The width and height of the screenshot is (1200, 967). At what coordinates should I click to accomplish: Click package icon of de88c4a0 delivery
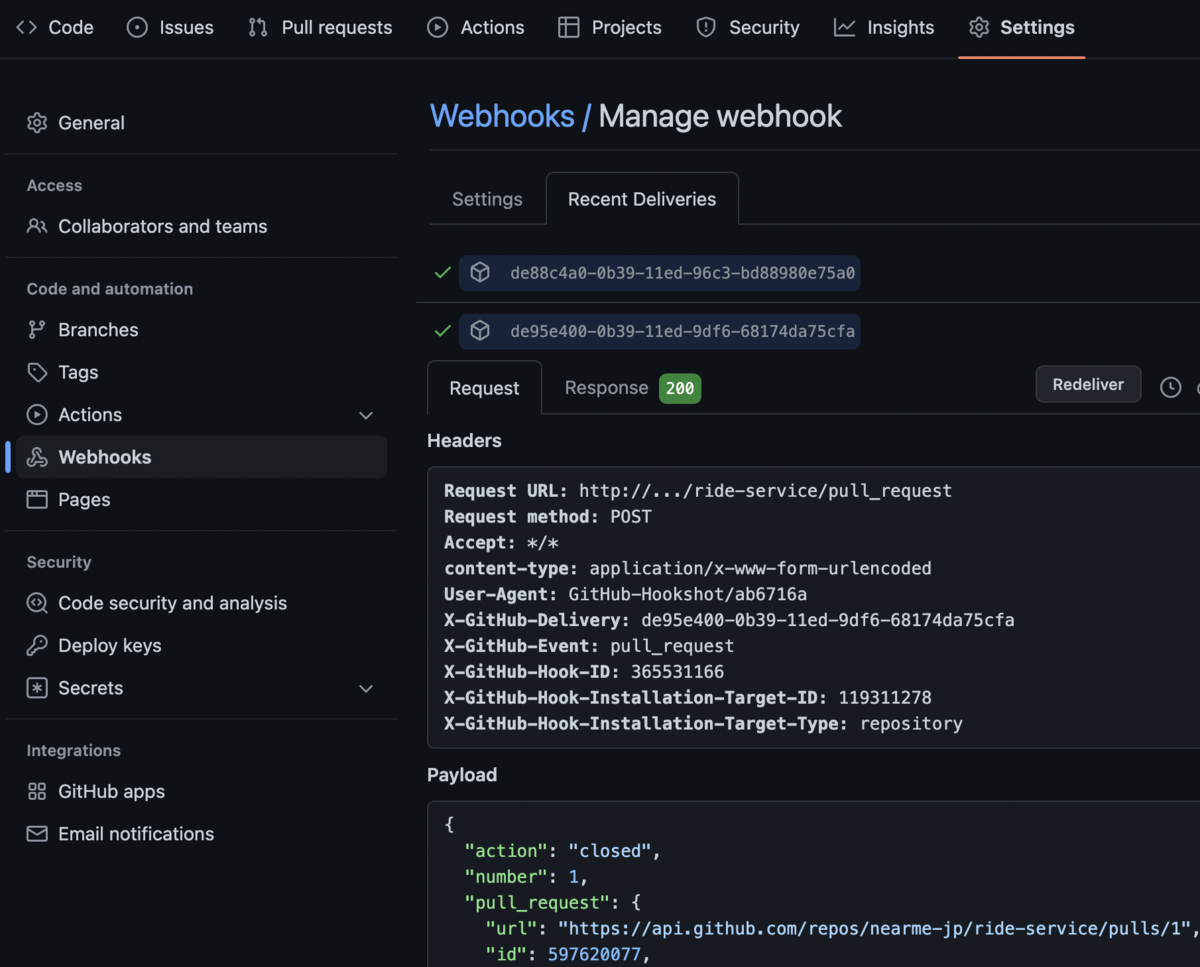point(480,273)
